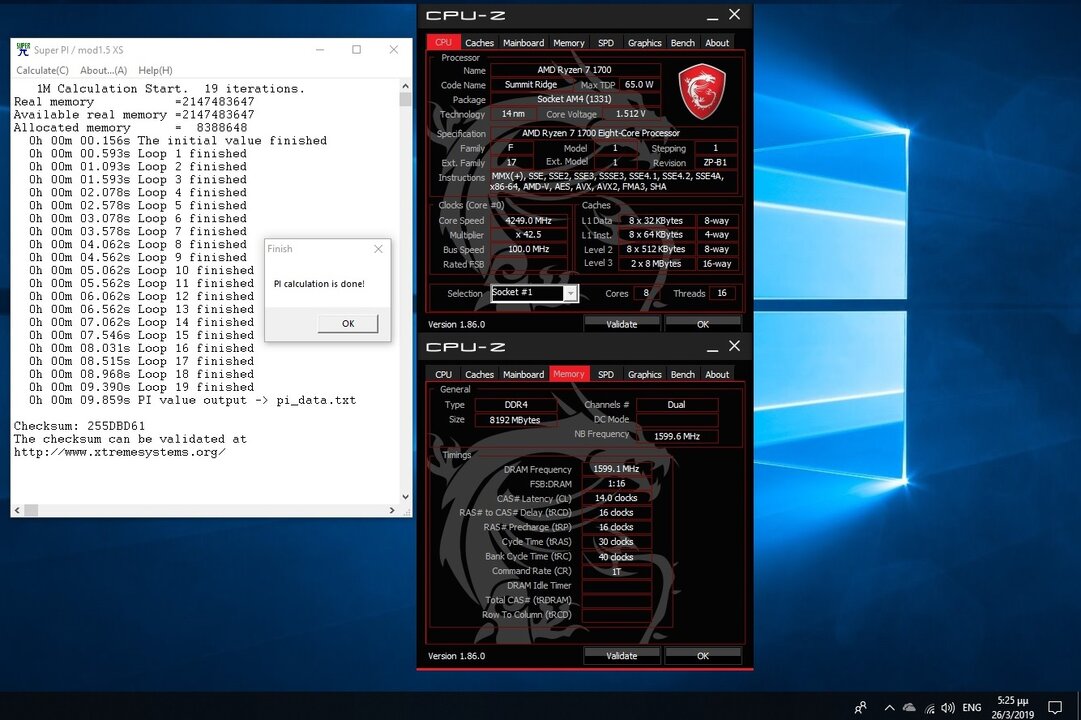Select Mainboard tab in lower CPU-Z window

coord(523,374)
